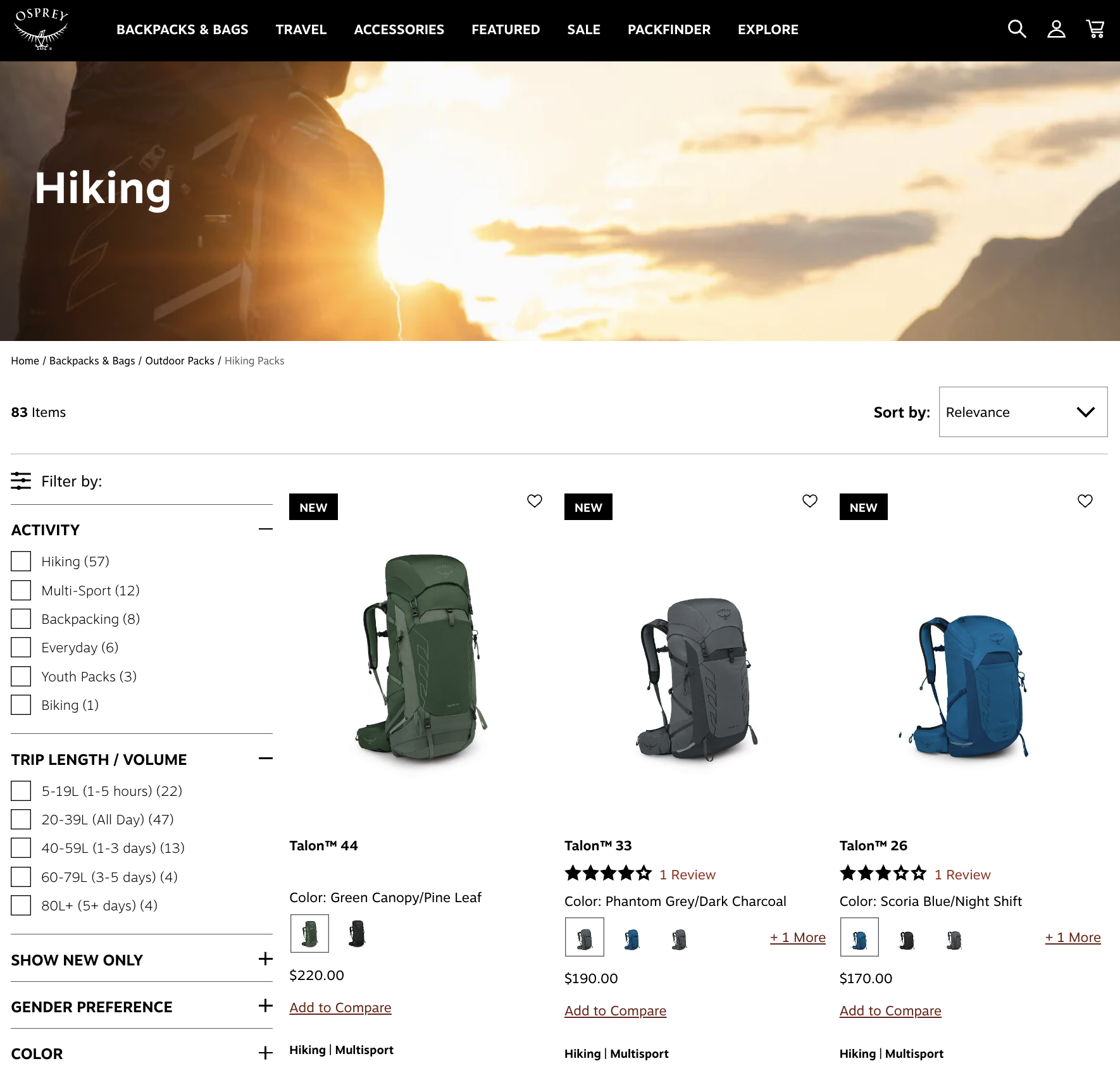The image size is (1120, 1073).
Task: Open the Sort by Relevance dropdown
Action: point(1023,412)
